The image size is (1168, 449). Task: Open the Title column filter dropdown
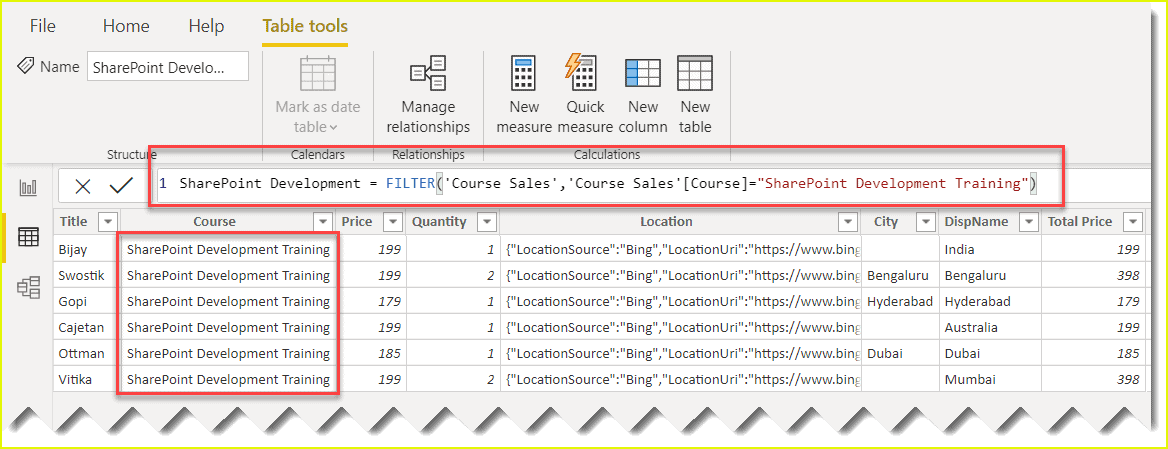point(108,222)
